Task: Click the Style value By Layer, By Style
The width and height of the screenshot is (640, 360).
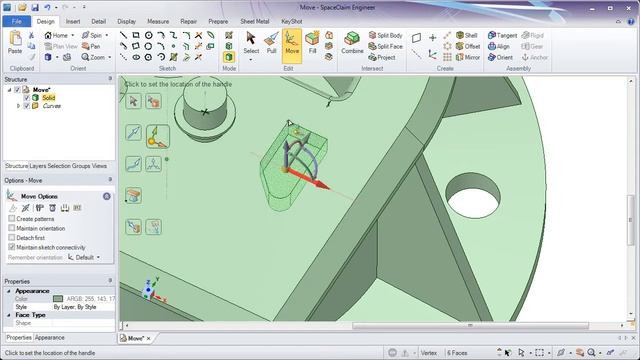Action: coord(75,307)
